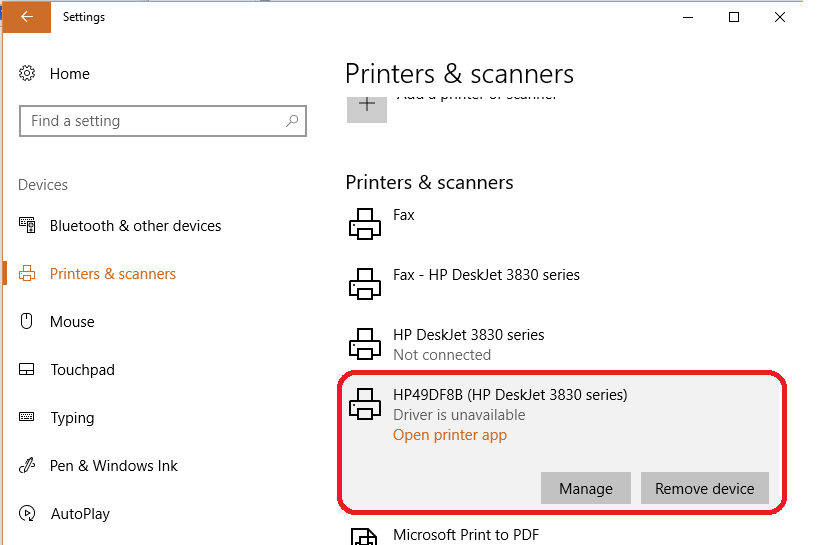Select Microsoft Print to PDF printer
Image resolution: width=819 pixels, height=545 pixels.
[x=466, y=535]
